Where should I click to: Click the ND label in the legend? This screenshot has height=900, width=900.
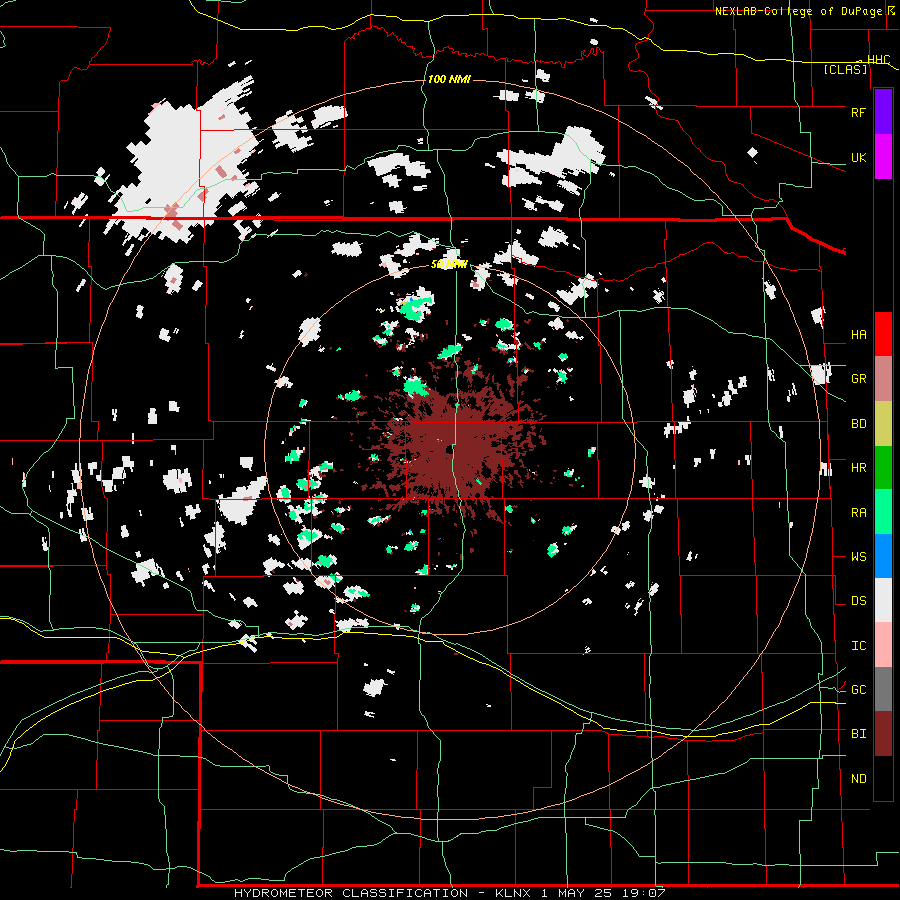coord(858,779)
